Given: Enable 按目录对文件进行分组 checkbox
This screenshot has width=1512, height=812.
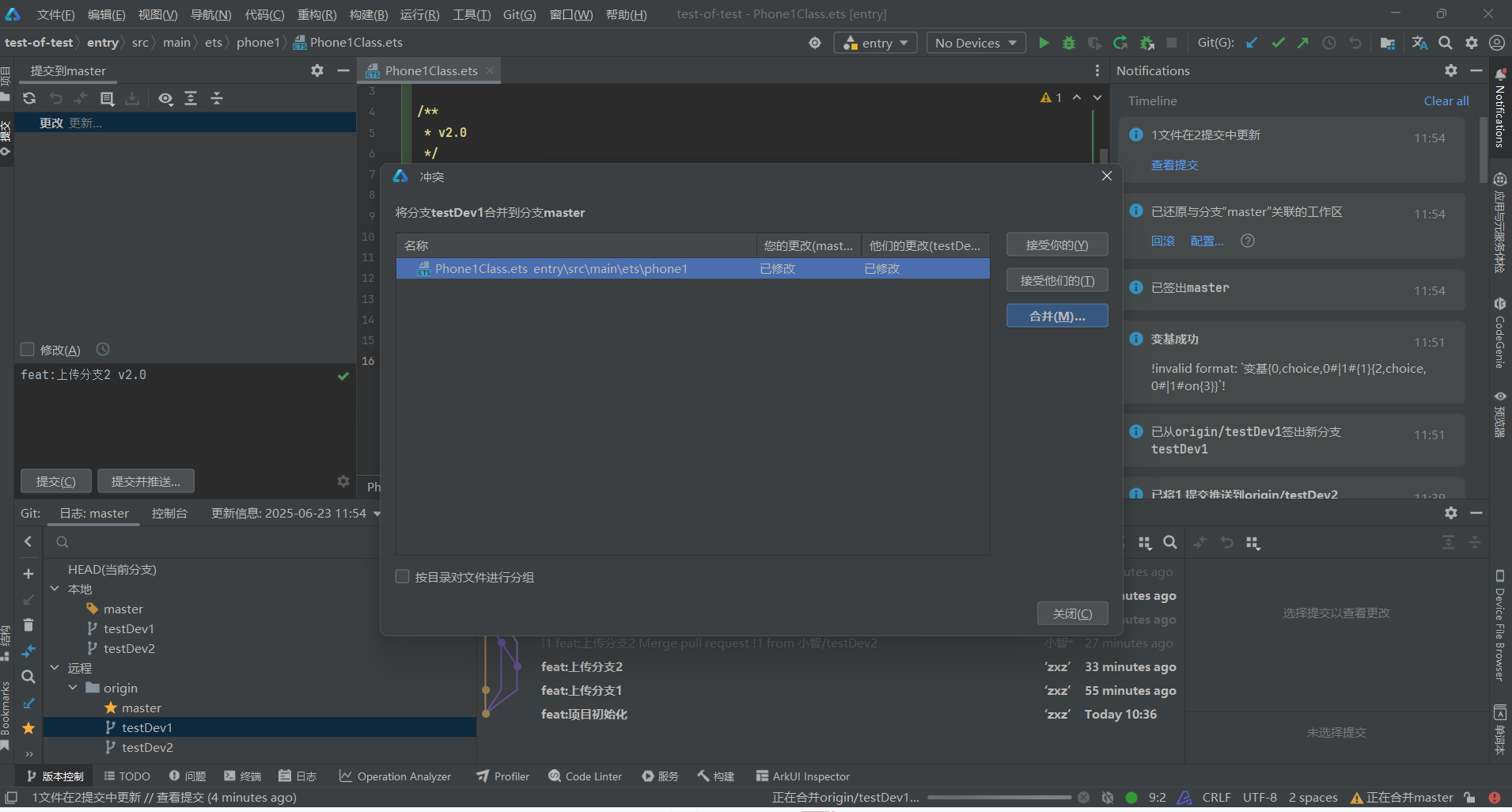Looking at the screenshot, I should [403, 577].
